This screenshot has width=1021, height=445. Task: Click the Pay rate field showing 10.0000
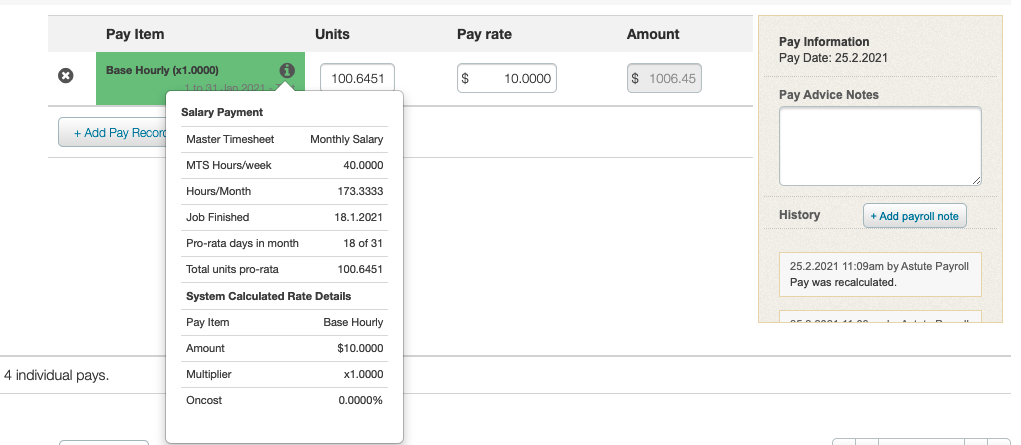507,78
